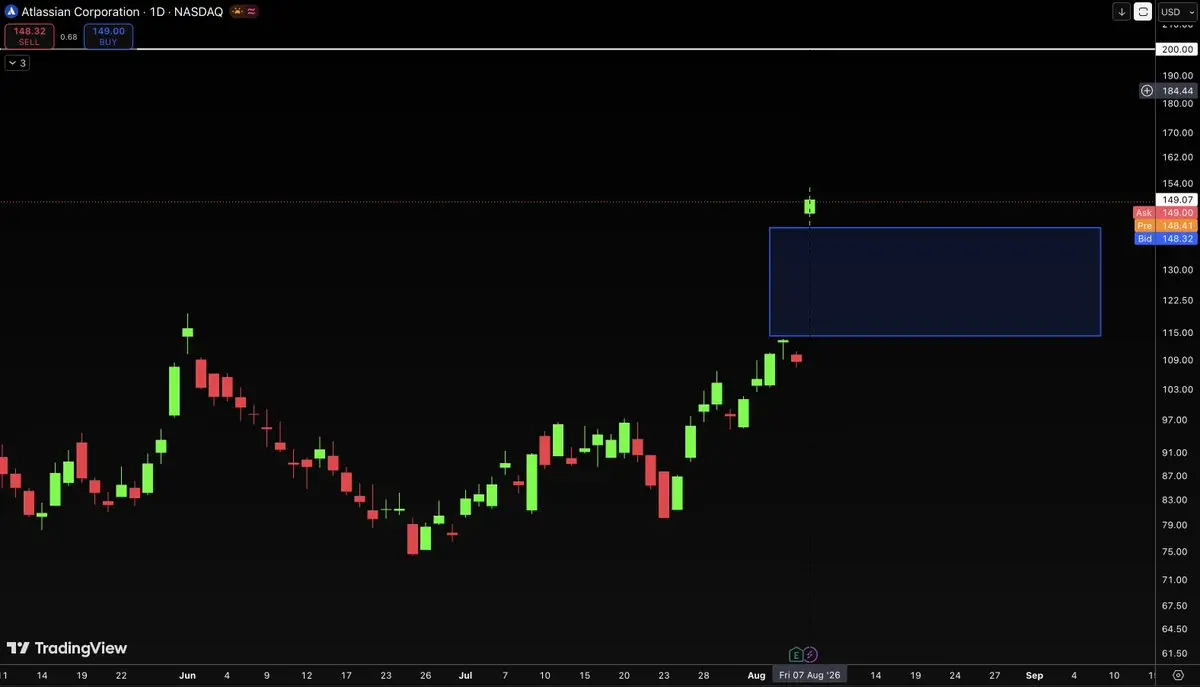This screenshot has width=1200, height=687.
Task: Click the 109.00 price scale label
Action: (1176, 360)
